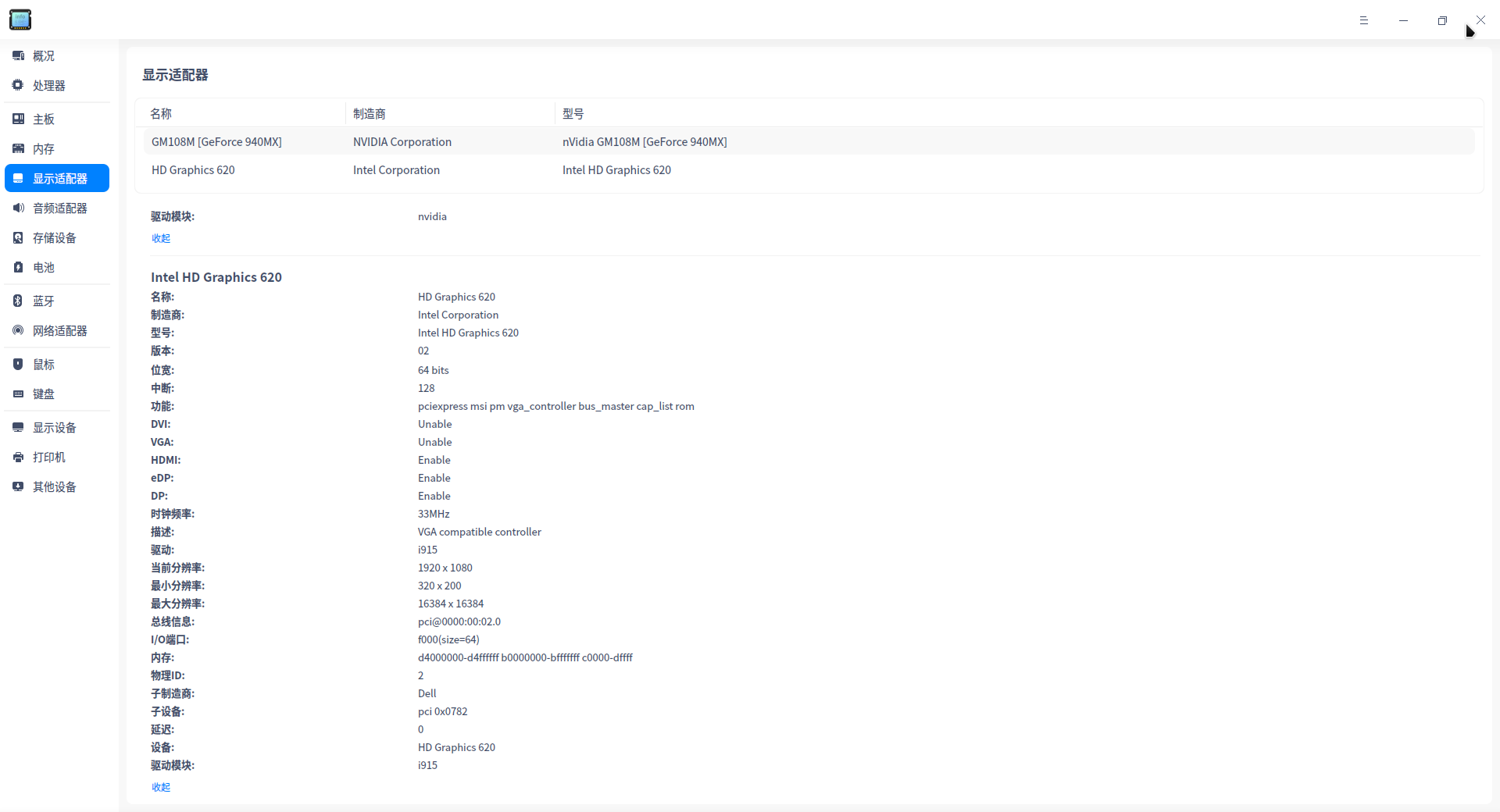Click the 16384 x 16384 maximum resolution value
The width and height of the screenshot is (1500, 812).
[x=451, y=604]
